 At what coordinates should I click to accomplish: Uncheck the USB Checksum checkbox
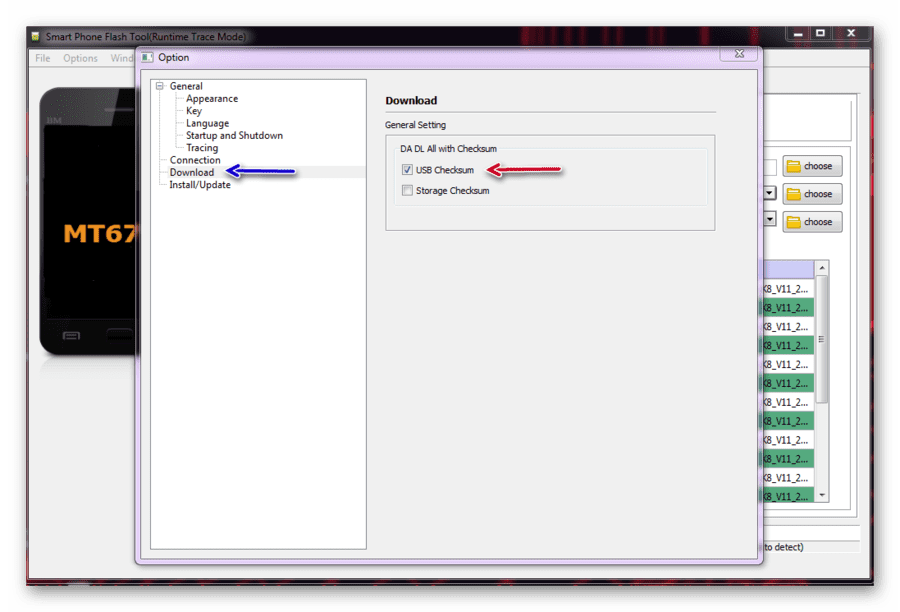coord(407,169)
